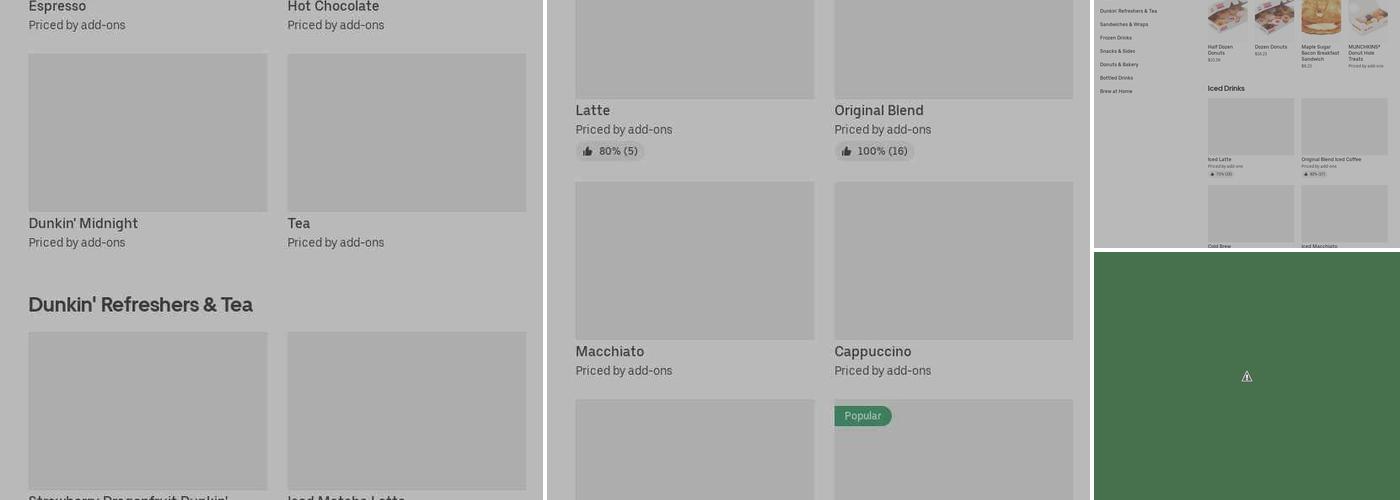Go to the Donuts & Bakery sidebar category
This screenshot has height=500, width=1400.
1119,64
